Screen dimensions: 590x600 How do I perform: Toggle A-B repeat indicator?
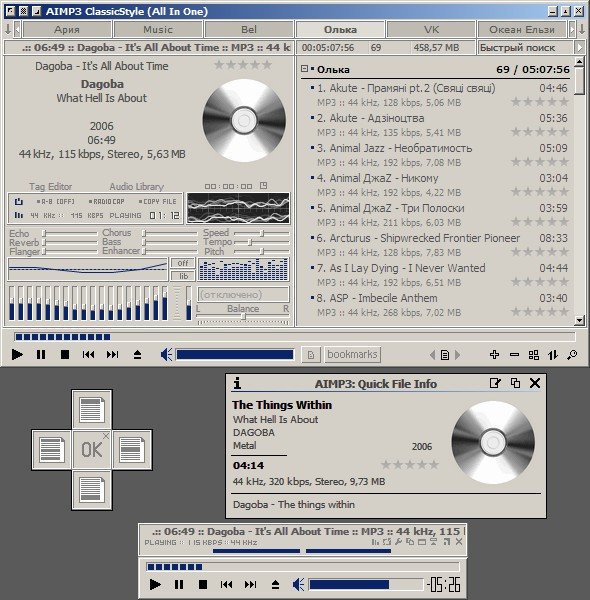[55, 201]
